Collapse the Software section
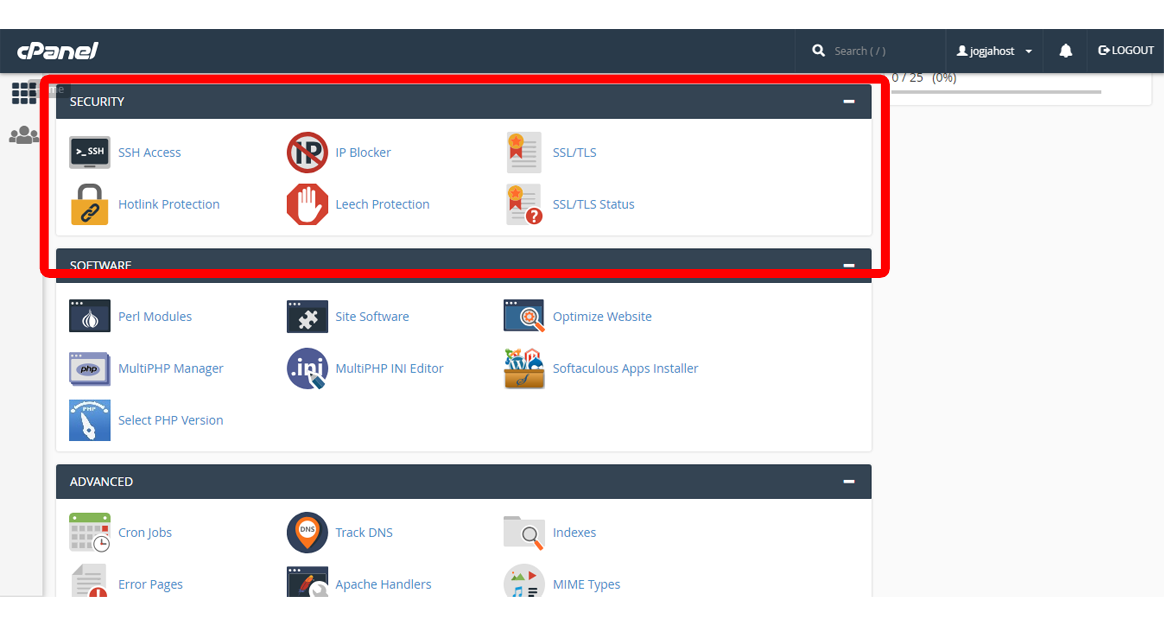This screenshot has height=626, width=1166. (x=849, y=266)
